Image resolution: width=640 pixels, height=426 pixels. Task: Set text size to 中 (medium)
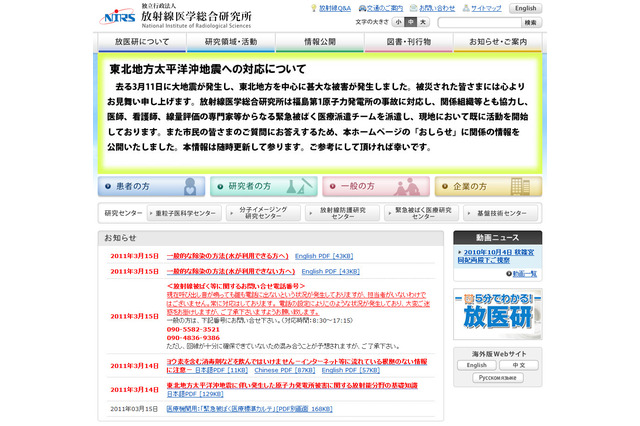coord(410,21)
